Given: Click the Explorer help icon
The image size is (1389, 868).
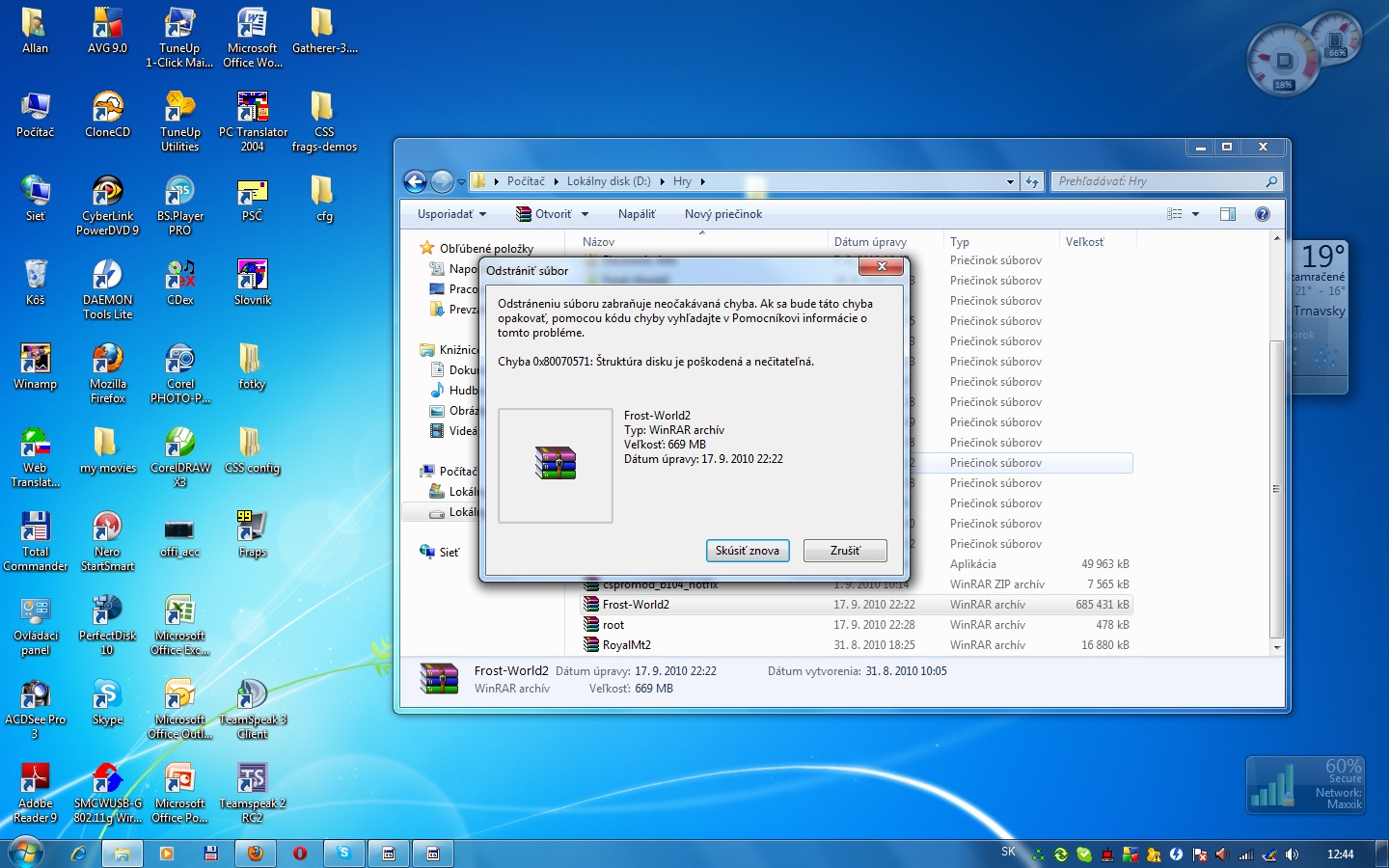Looking at the screenshot, I should 1263,214.
